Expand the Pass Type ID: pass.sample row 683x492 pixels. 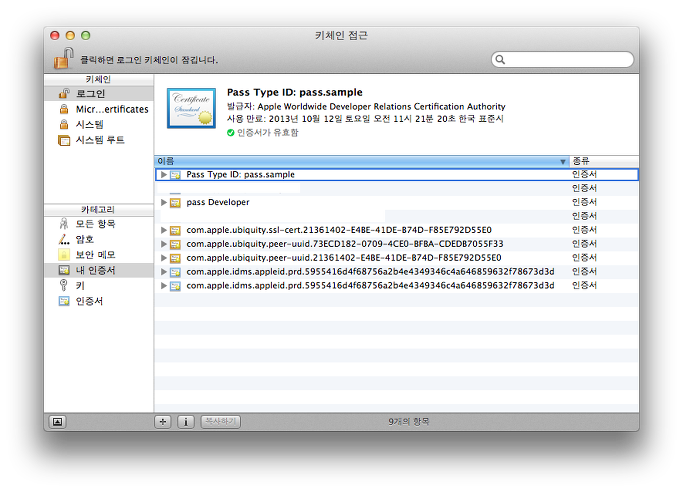click(164, 175)
